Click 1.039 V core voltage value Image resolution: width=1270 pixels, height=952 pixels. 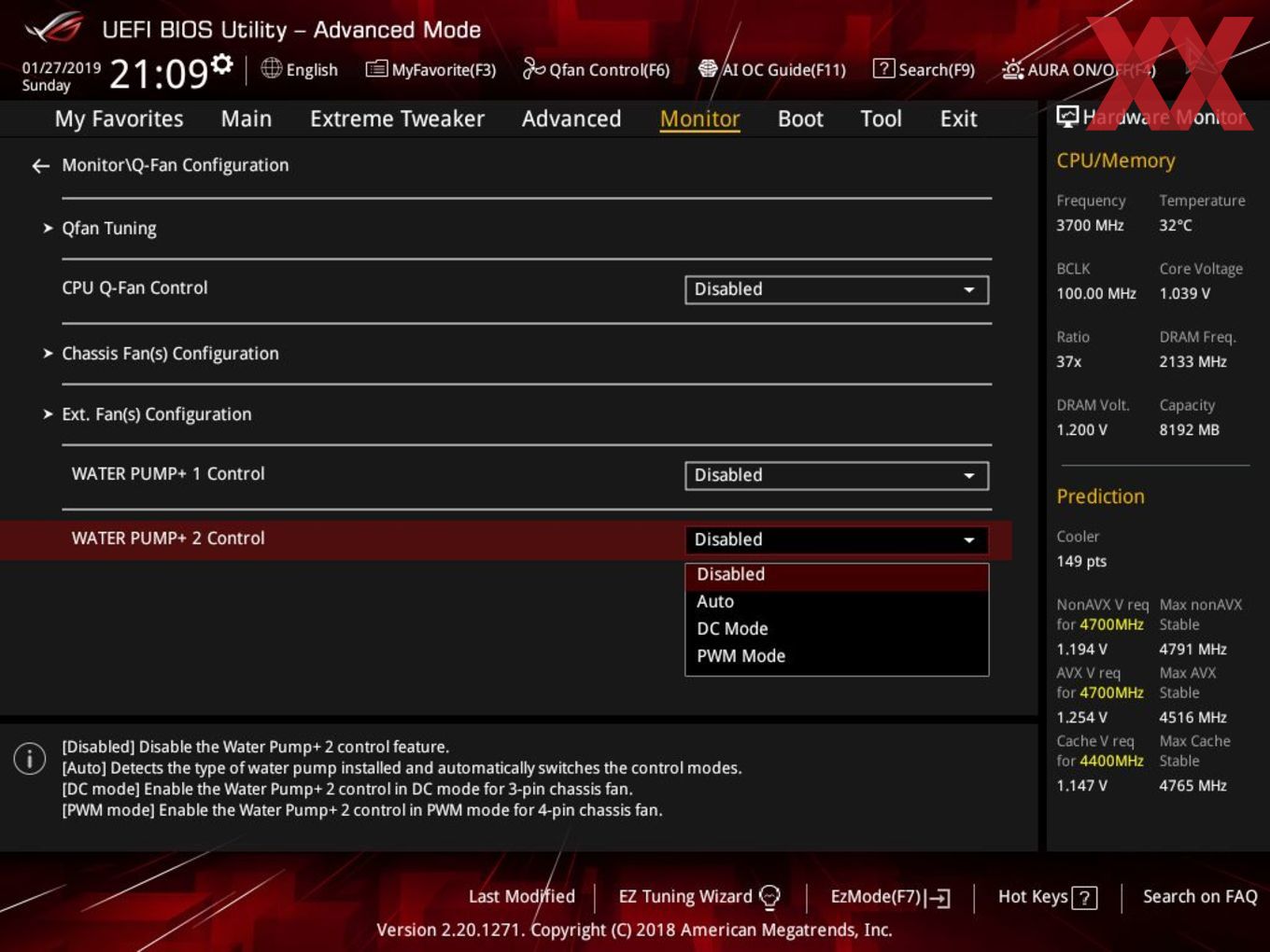(x=1185, y=294)
